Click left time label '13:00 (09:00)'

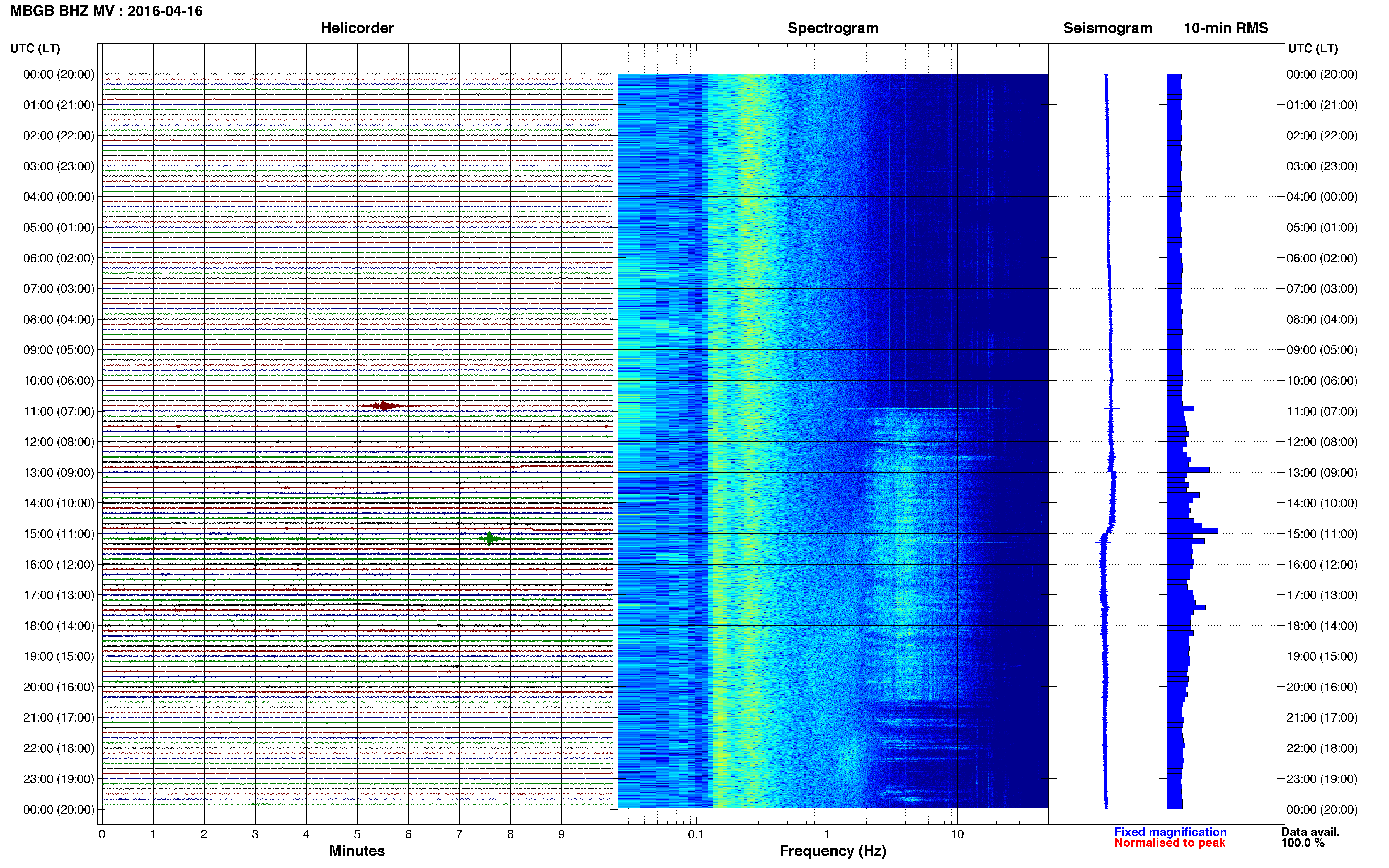click(59, 473)
